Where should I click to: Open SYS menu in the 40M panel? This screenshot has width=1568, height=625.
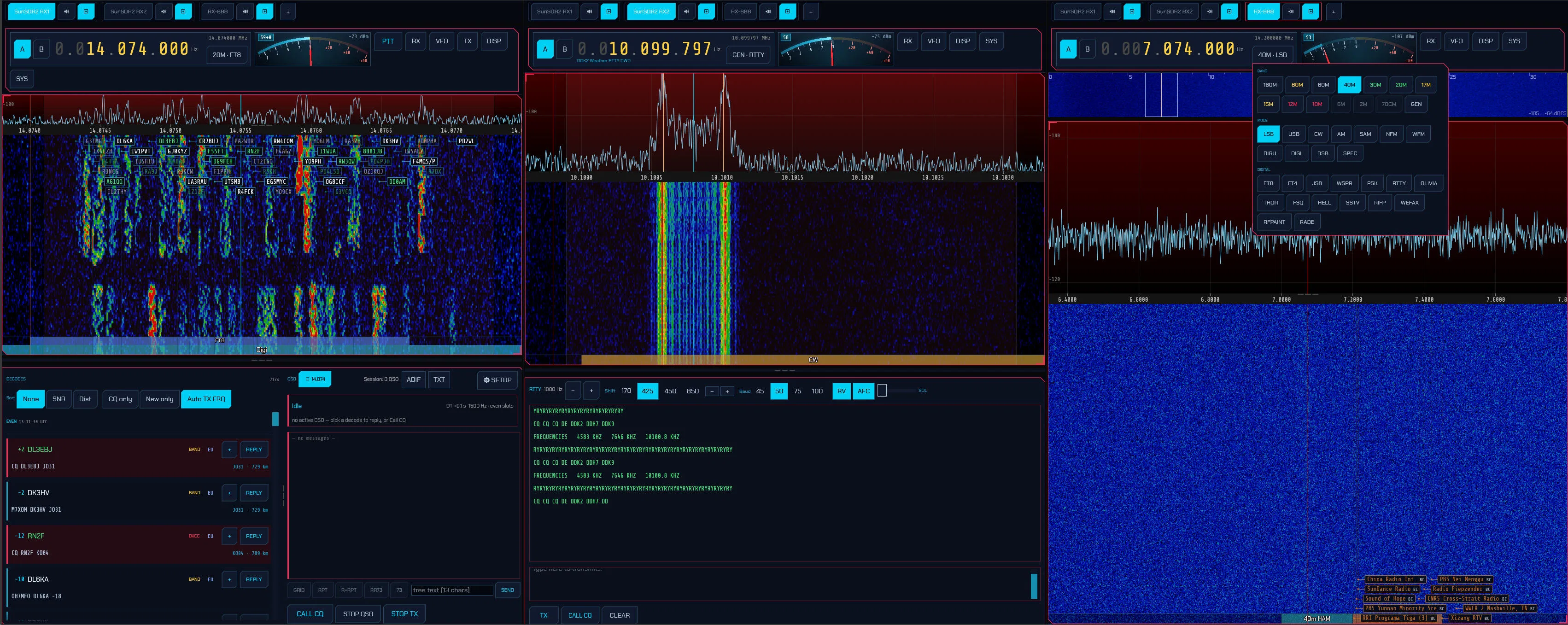pos(1514,41)
